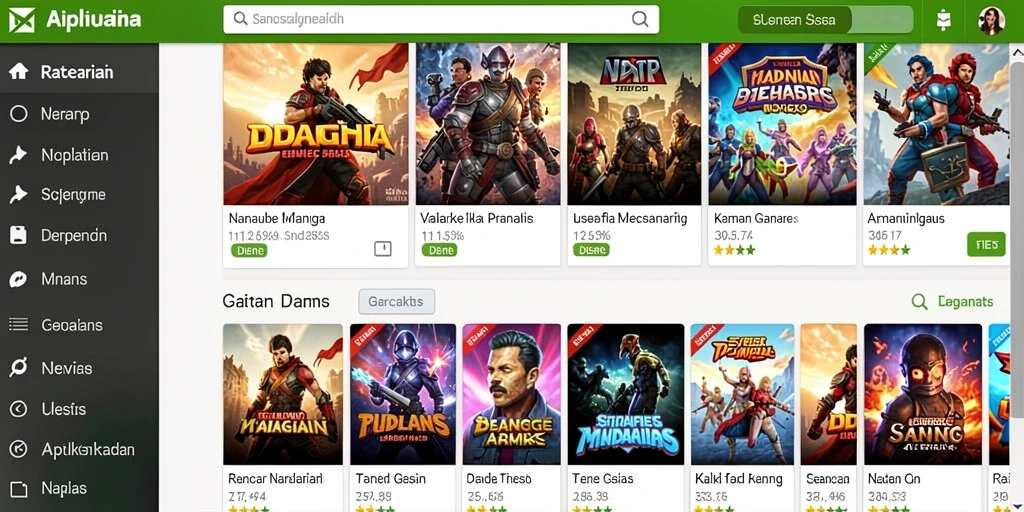Viewport: 1024px width, 512px height.
Task: Open the user avatar in top bar
Action: (991, 20)
